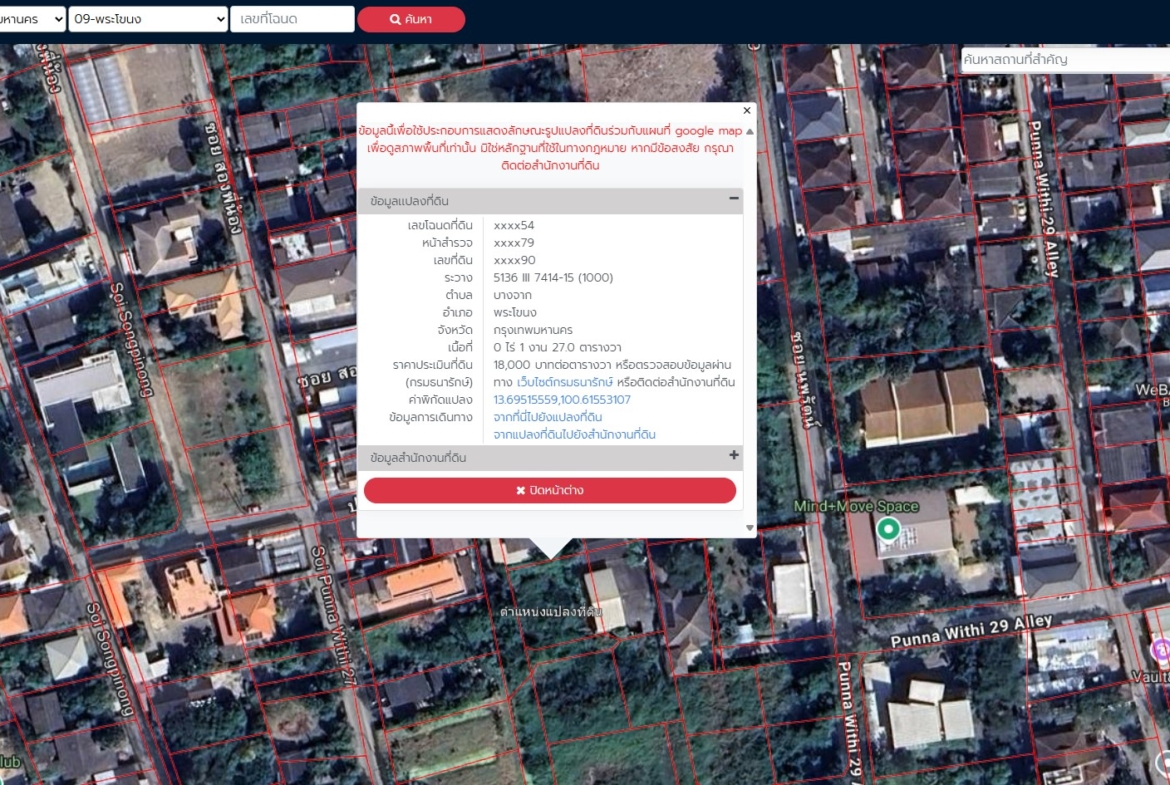This screenshot has height=785, width=1170.
Task: Expand the ข้อมูลสำนักงานที่ดิน section plus icon
Action: click(x=734, y=456)
